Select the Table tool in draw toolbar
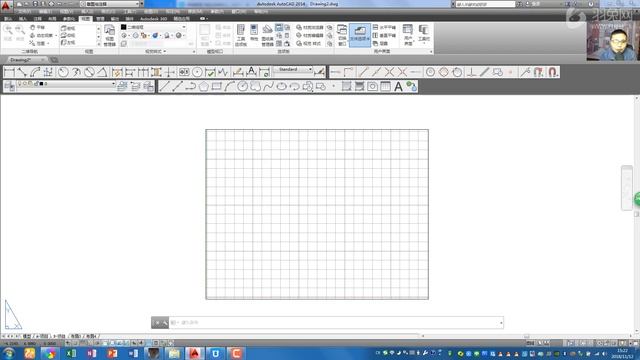The width and height of the screenshot is (640, 360). 385,87
